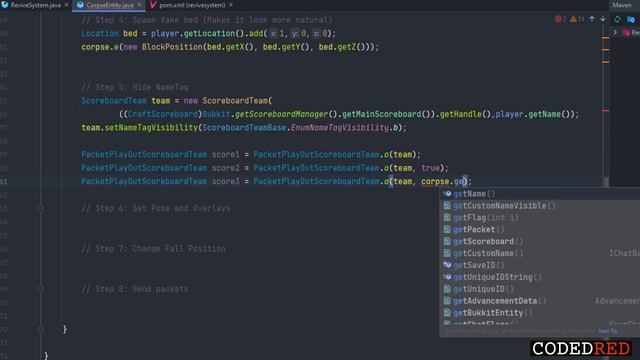Click the score1 variable name
640x360 pixels.
click(x=225, y=155)
